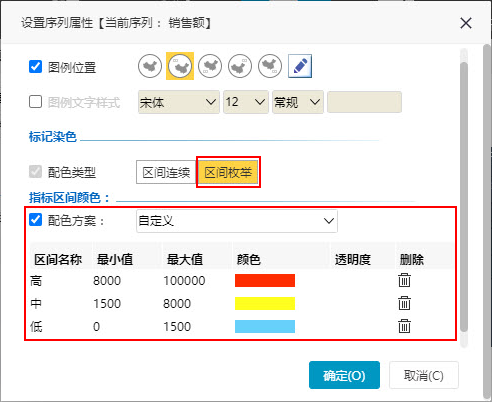Enable the 图例文字样式 checkbox
Screen dimensions: 492x402
35,102
